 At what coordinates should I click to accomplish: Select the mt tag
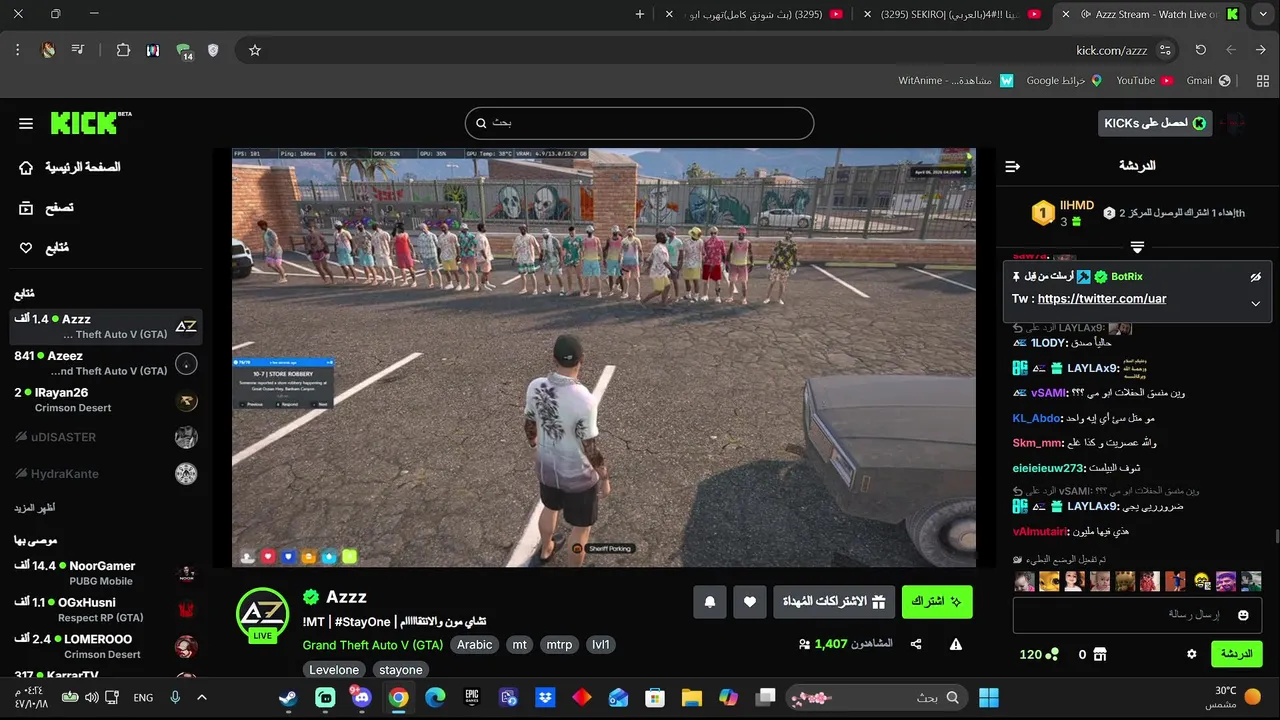(x=520, y=645)
